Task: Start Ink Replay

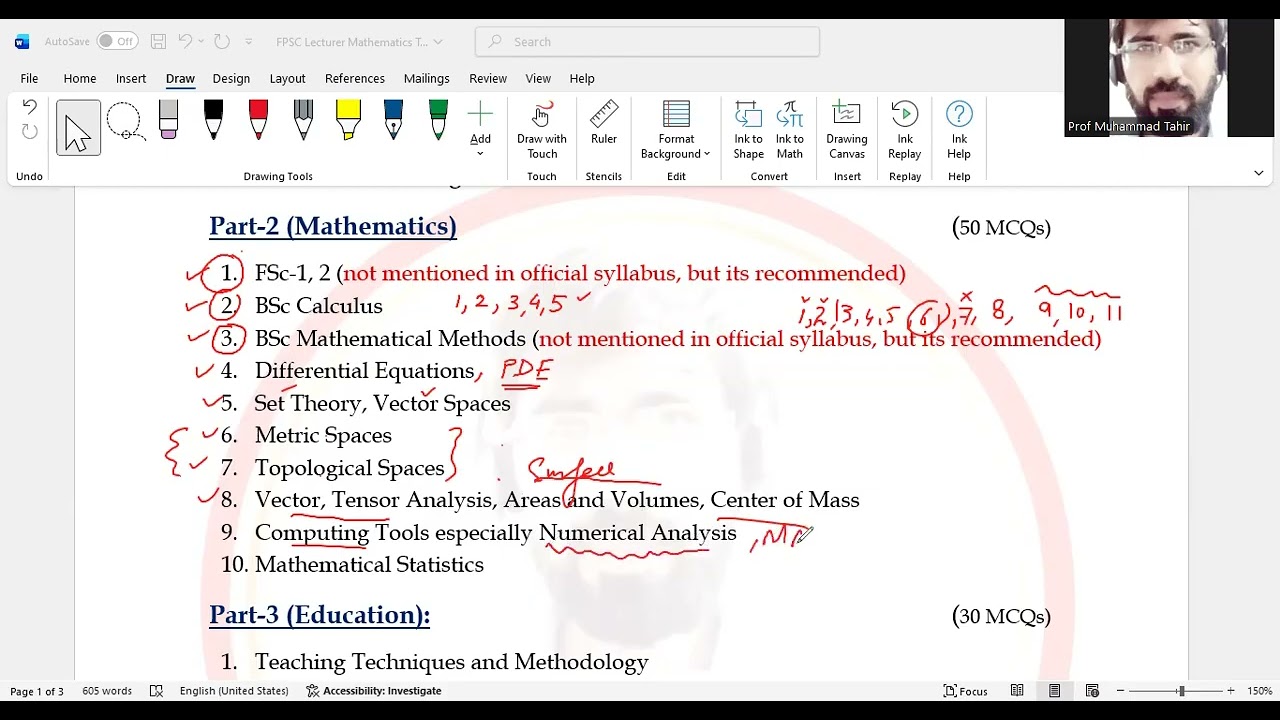Action: click(905, 130)
